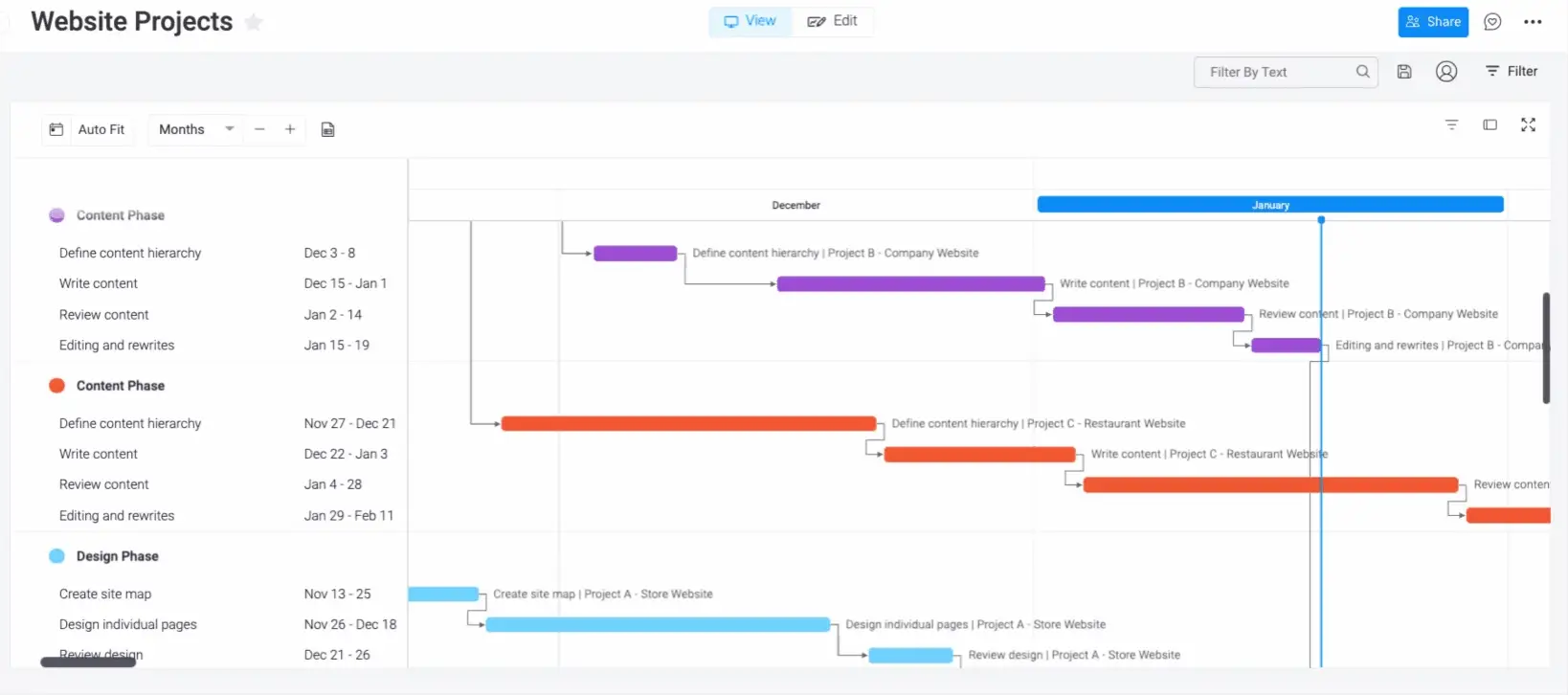Image resolution: width=1568 pixels, height=695 pixels.
Task: Select the Design individual pages row
Action: [209, 624]
